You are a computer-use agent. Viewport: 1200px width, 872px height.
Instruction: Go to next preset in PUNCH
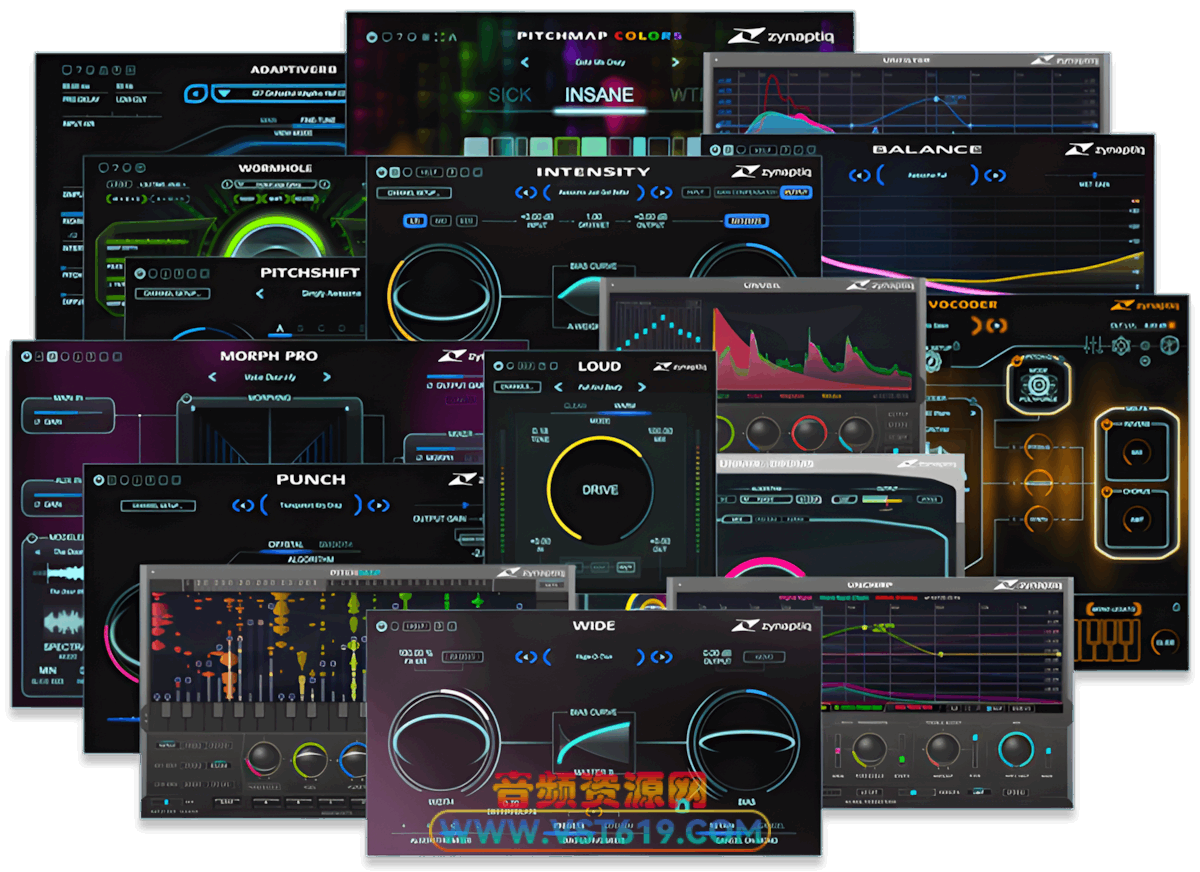pyautogui.click(x=378, y=505)
